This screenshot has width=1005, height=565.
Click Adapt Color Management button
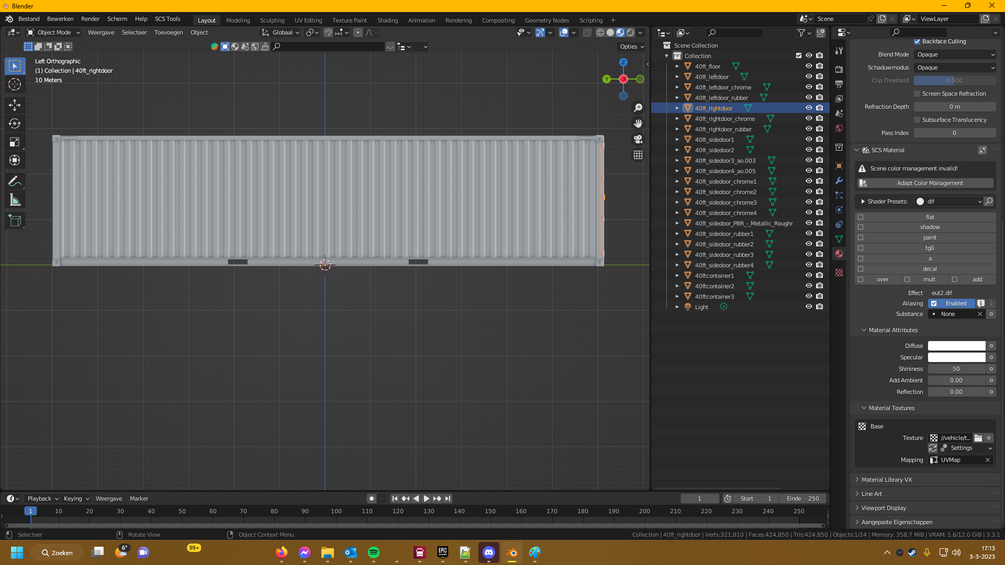coord(925,183)
